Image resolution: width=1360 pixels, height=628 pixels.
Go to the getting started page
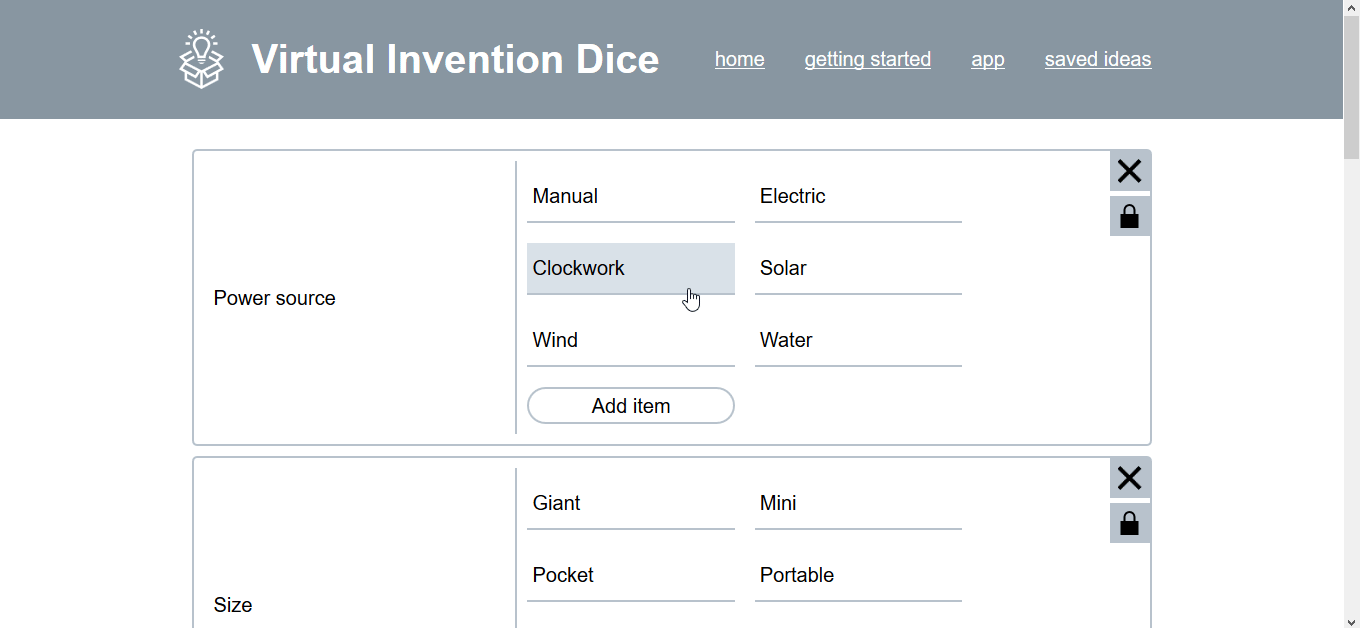pos(867,60)
